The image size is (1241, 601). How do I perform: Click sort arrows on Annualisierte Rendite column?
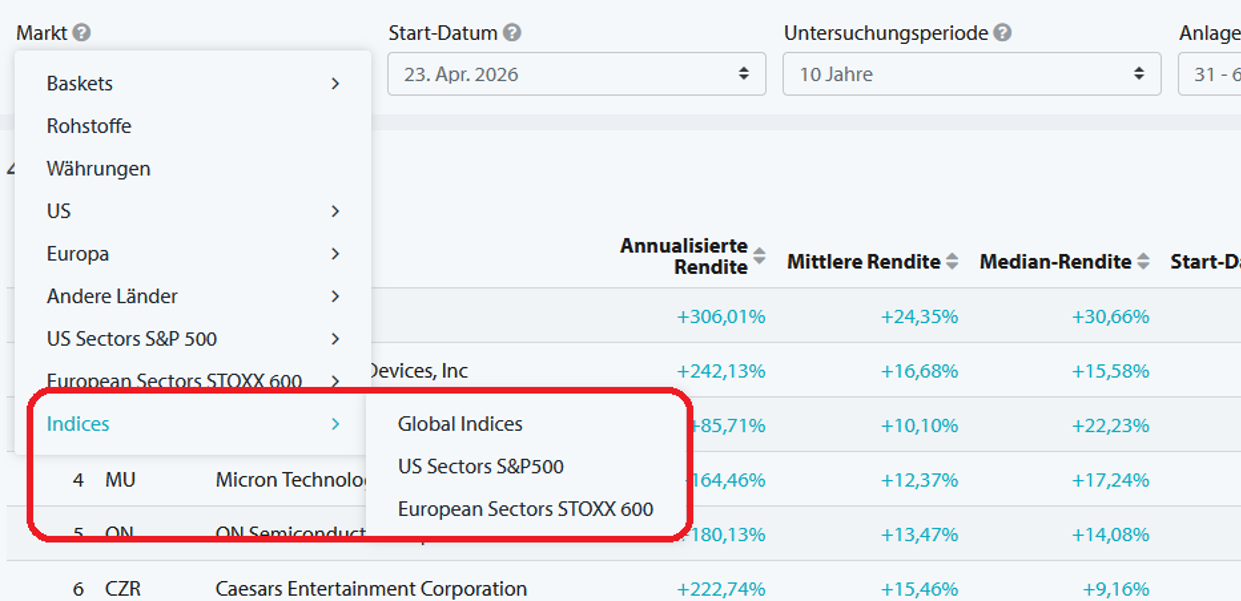click(761, 253)
